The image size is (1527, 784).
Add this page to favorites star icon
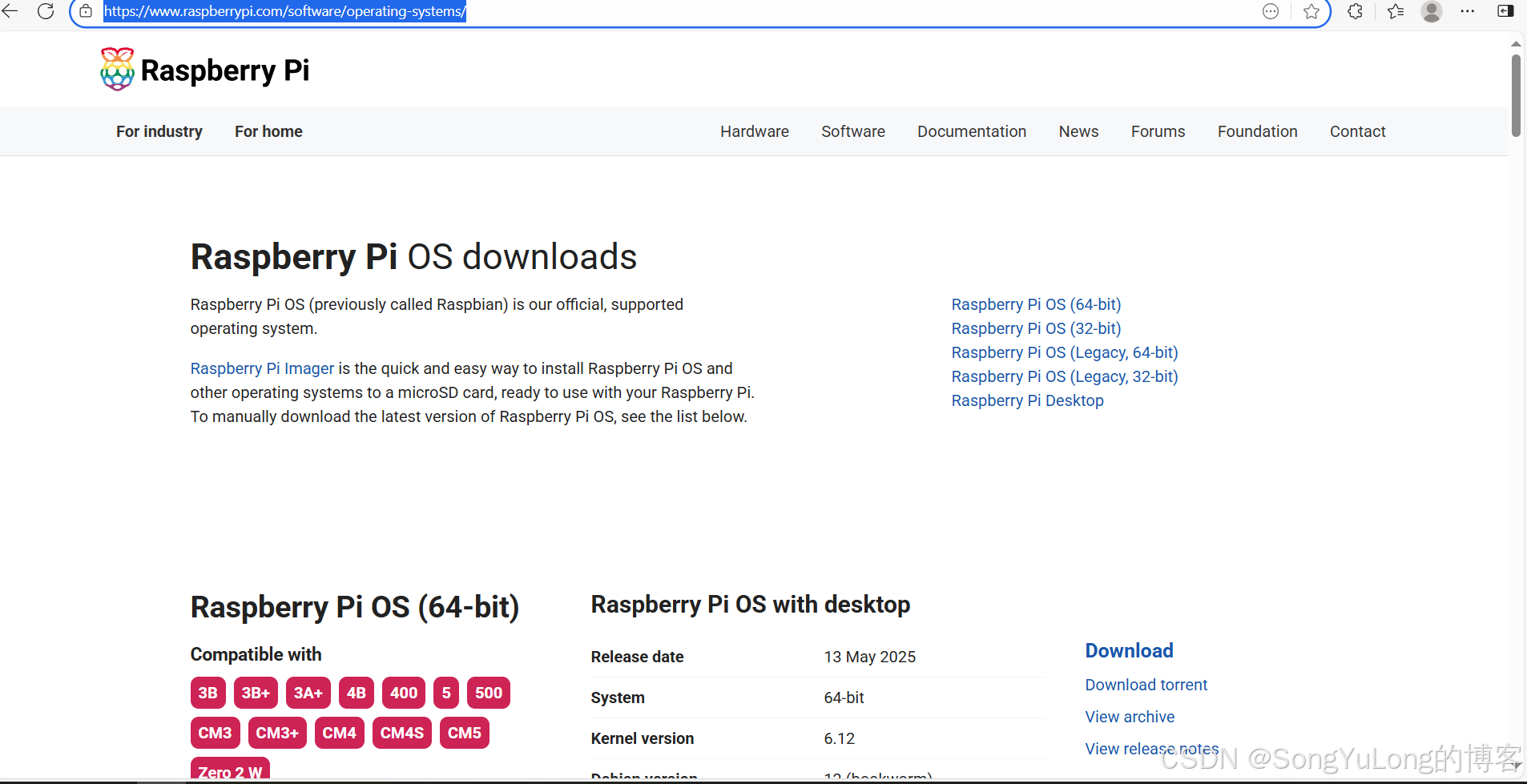pyautogui.click(x=1311, y=11)
